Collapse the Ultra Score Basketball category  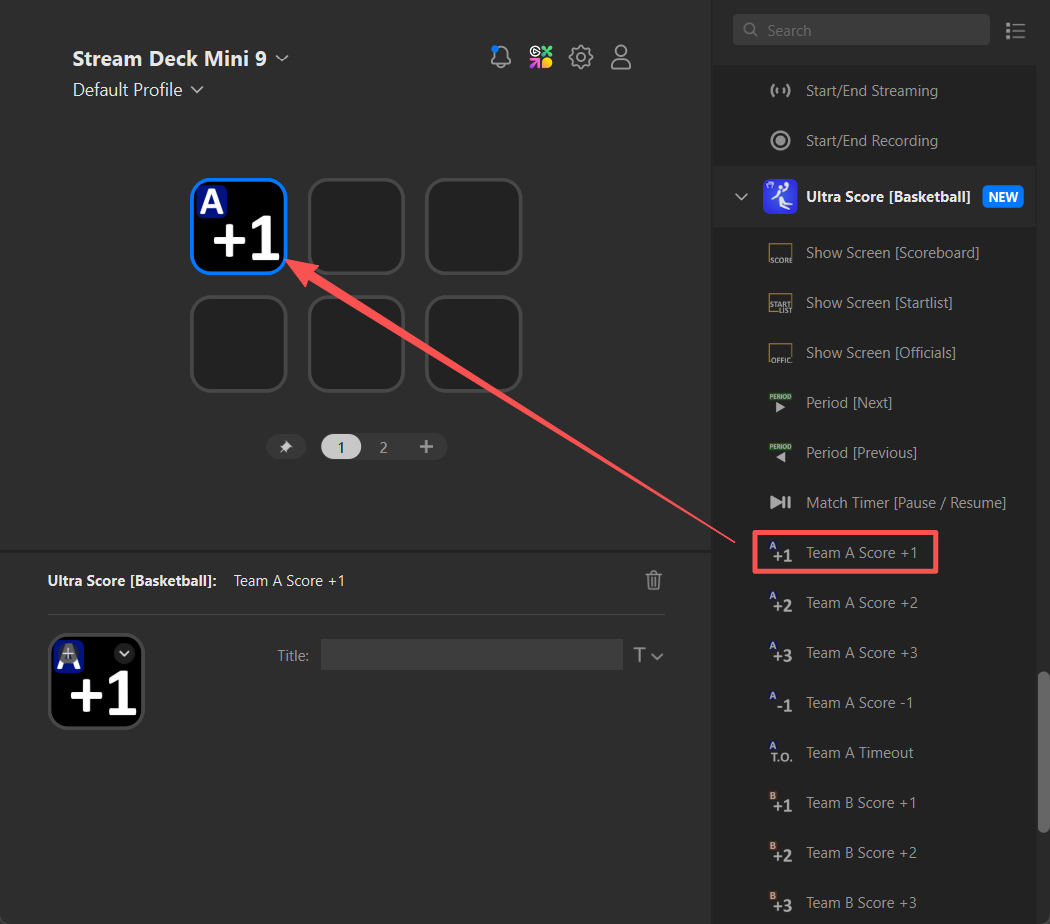pyautogui.click(x=740, y=196)
